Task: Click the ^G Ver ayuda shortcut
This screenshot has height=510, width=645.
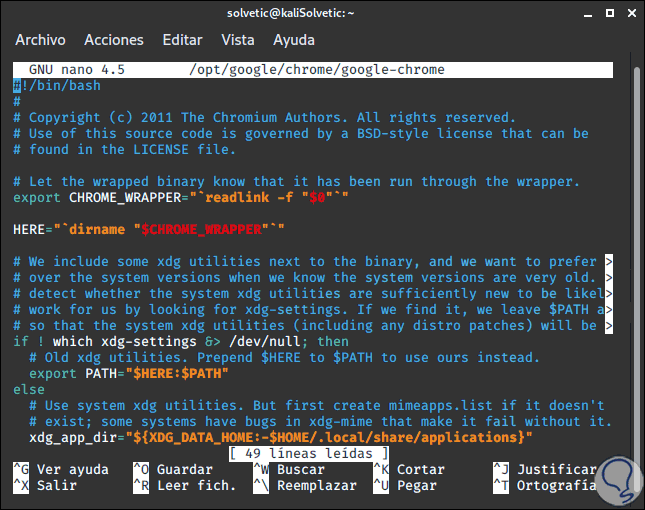Action: (61, 469)
